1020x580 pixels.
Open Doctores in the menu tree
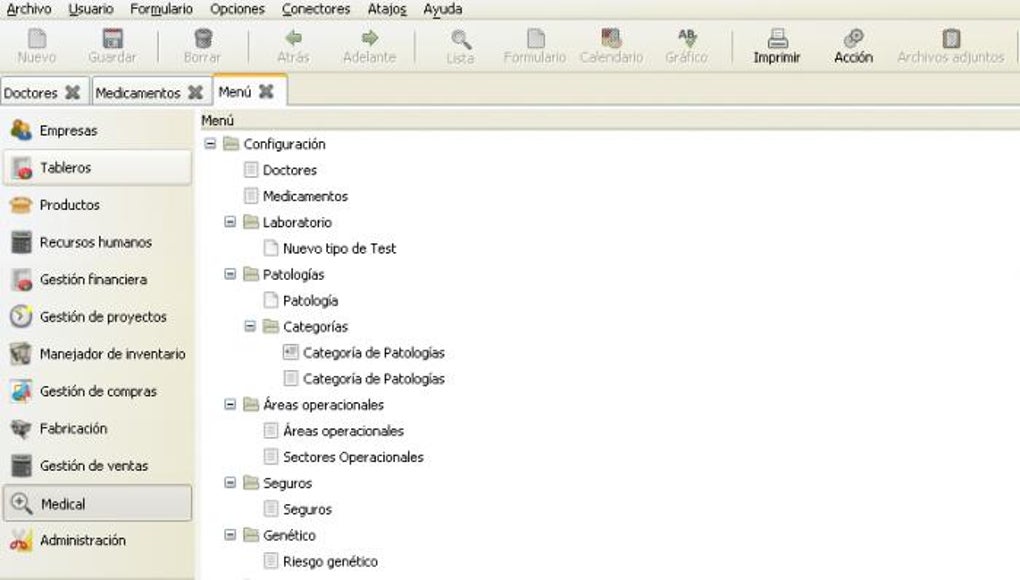(289, 170)
